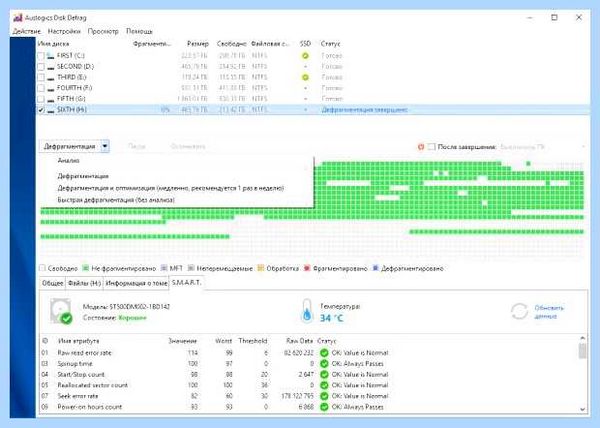The image size is (600, 428).
Task: Click the Свободно legend color box
Action: [42, 268]
